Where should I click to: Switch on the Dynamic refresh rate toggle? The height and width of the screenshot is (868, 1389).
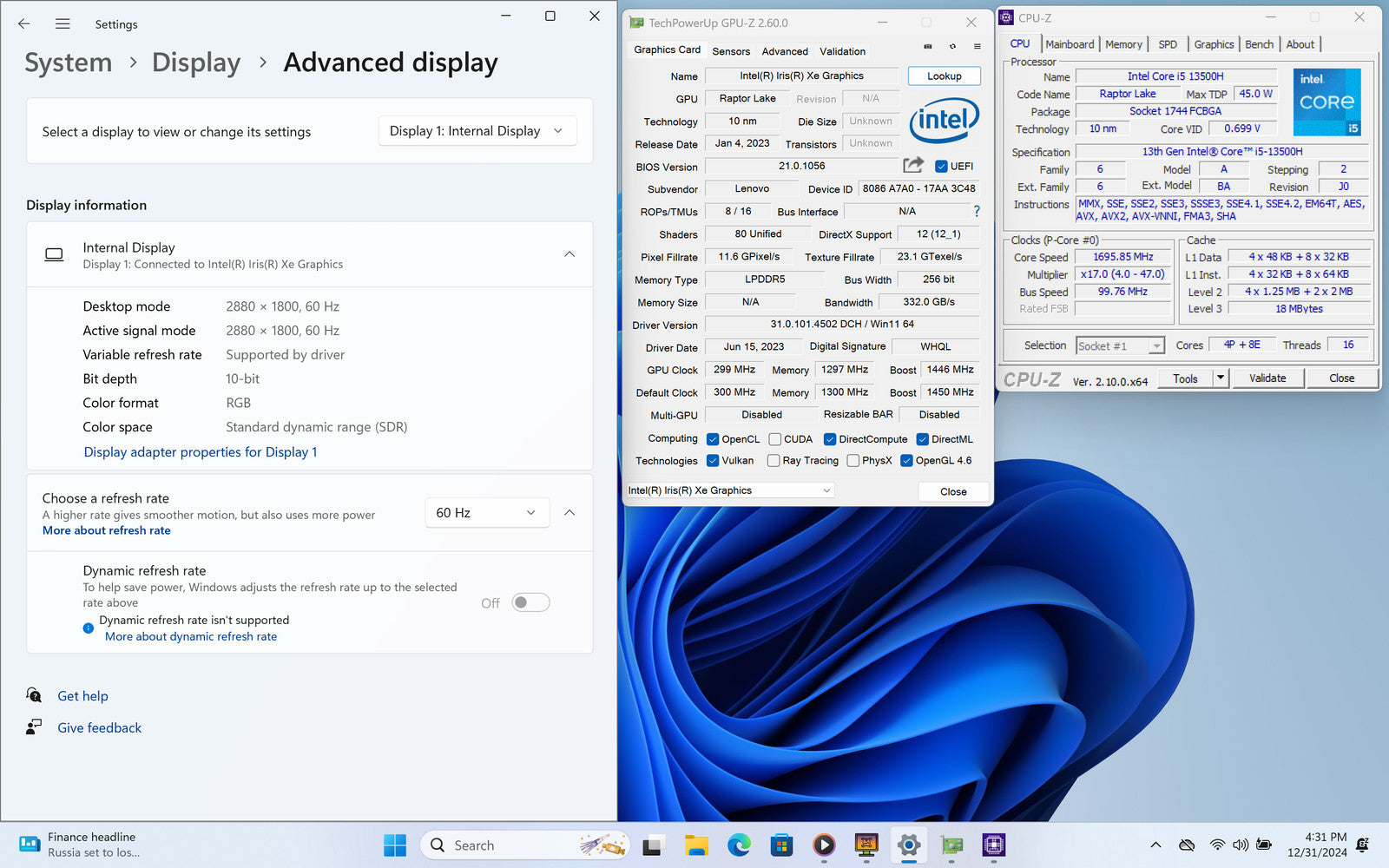[x=530, y=602]
